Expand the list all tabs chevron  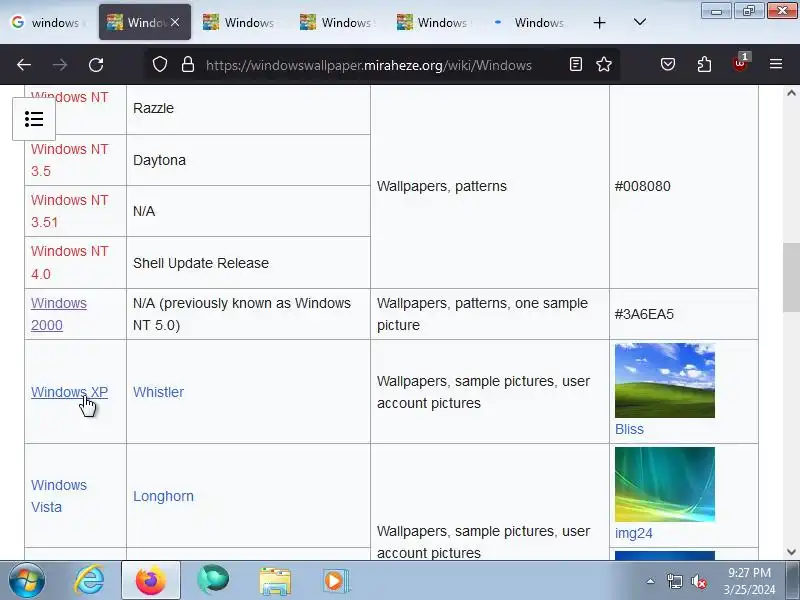(x=639, y=22)
